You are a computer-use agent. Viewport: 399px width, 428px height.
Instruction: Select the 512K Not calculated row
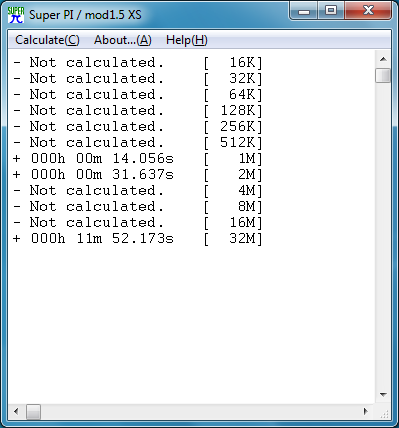point(138,143)
